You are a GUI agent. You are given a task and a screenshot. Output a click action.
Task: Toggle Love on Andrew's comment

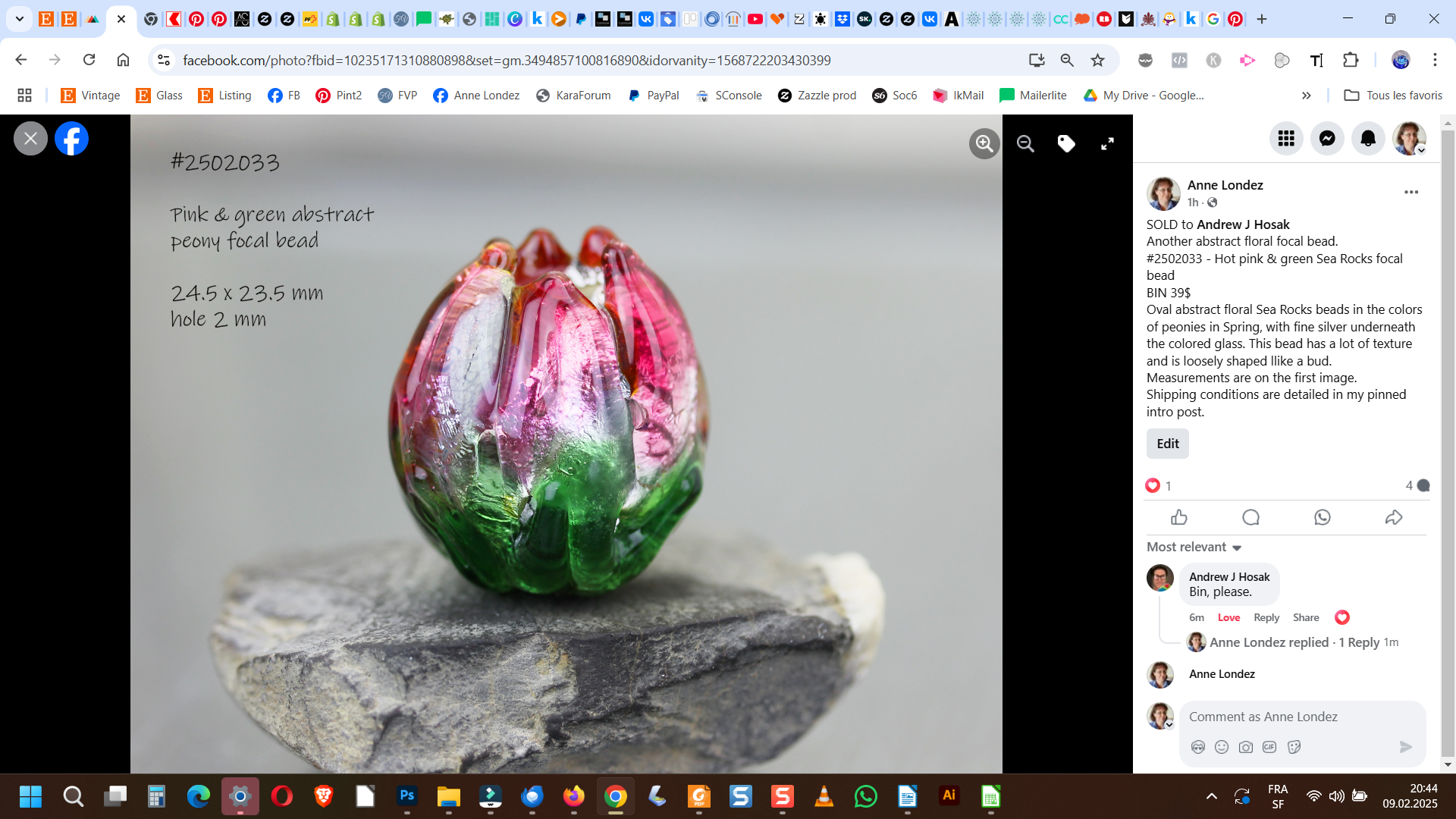[x=1228, y=617]
